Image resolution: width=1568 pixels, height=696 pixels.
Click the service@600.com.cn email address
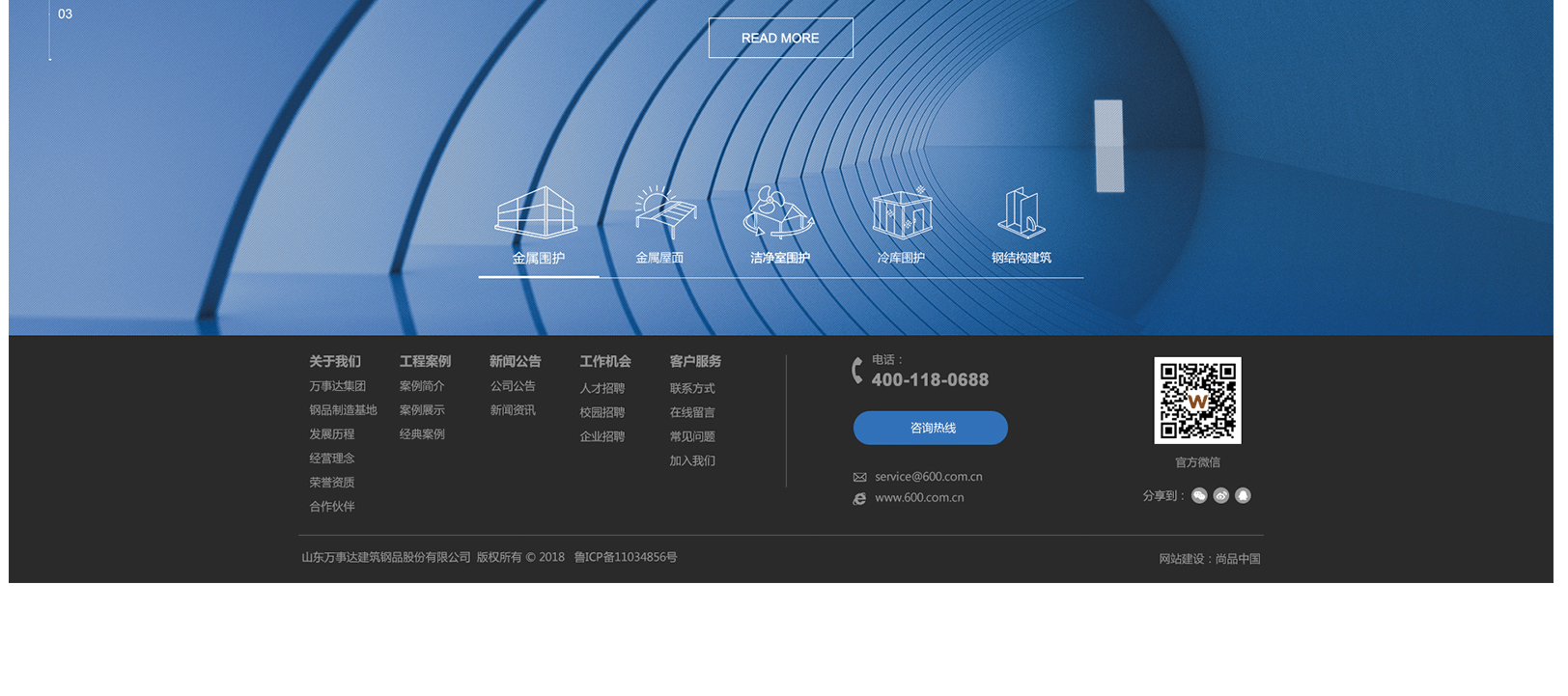click(928, 477)
